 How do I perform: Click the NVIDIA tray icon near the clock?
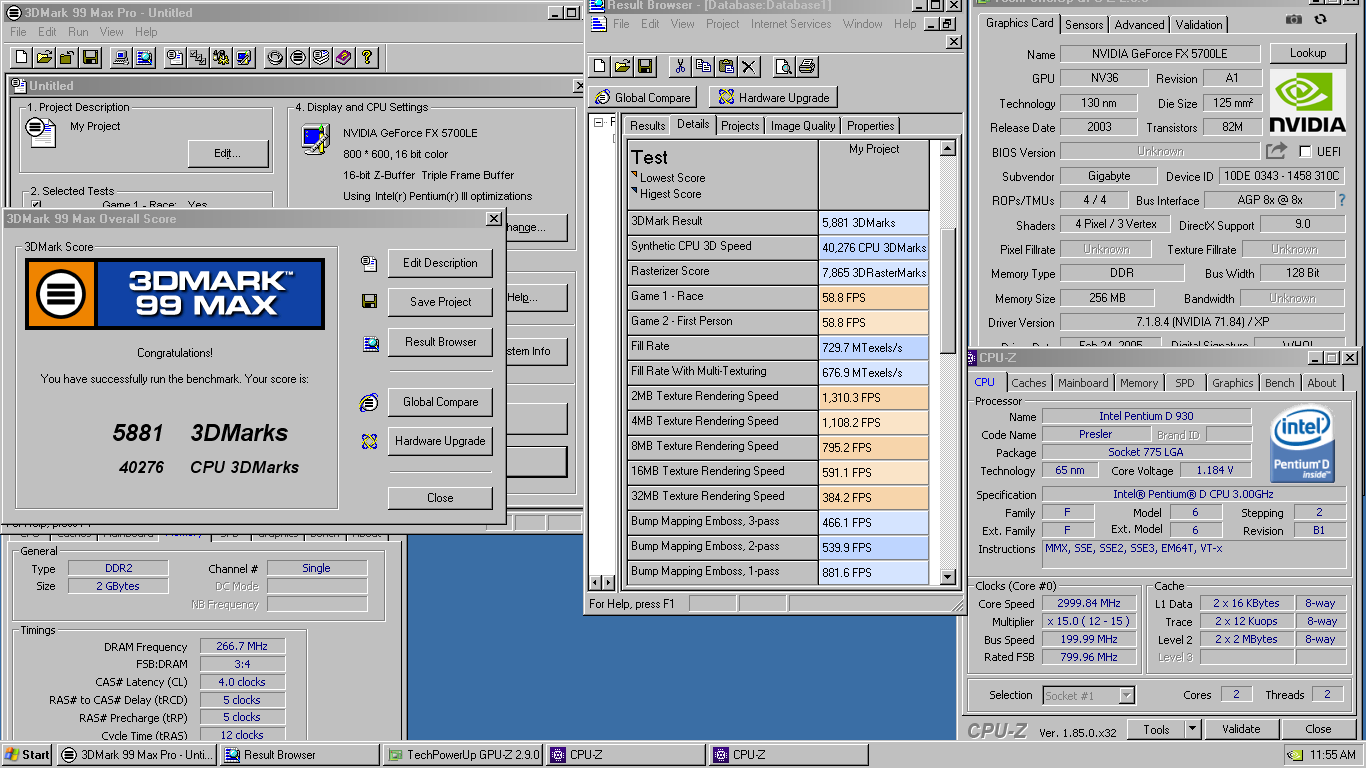pyautogui.click(x=1296, y=755)
